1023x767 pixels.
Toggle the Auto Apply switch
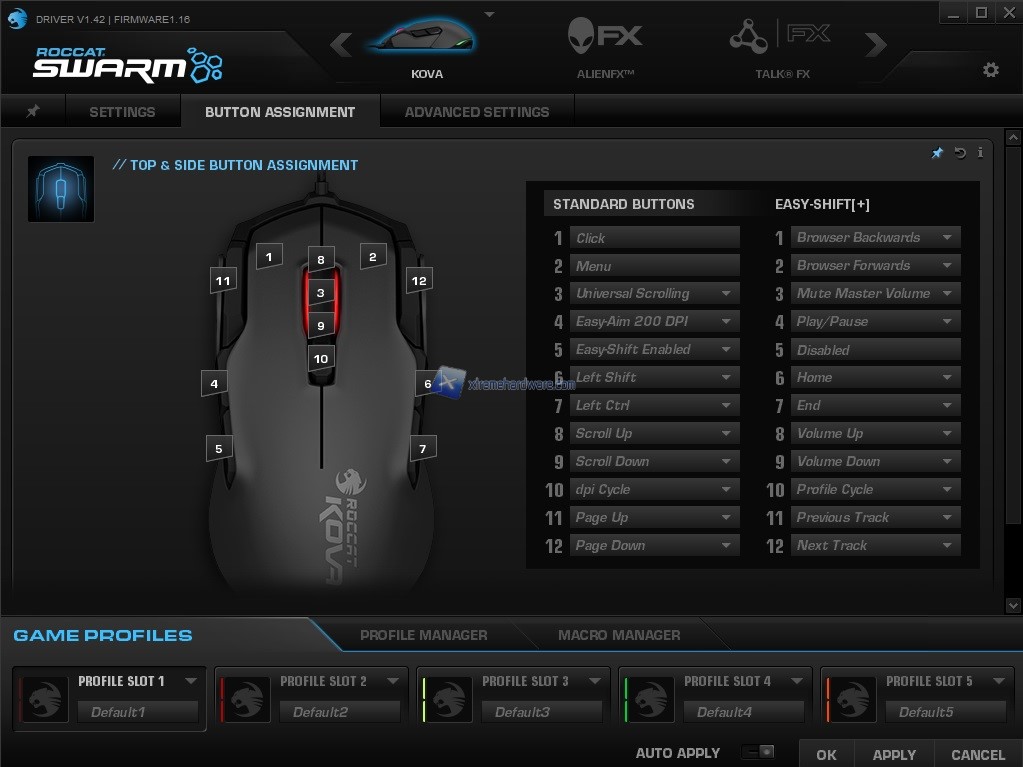pos(758,753)
